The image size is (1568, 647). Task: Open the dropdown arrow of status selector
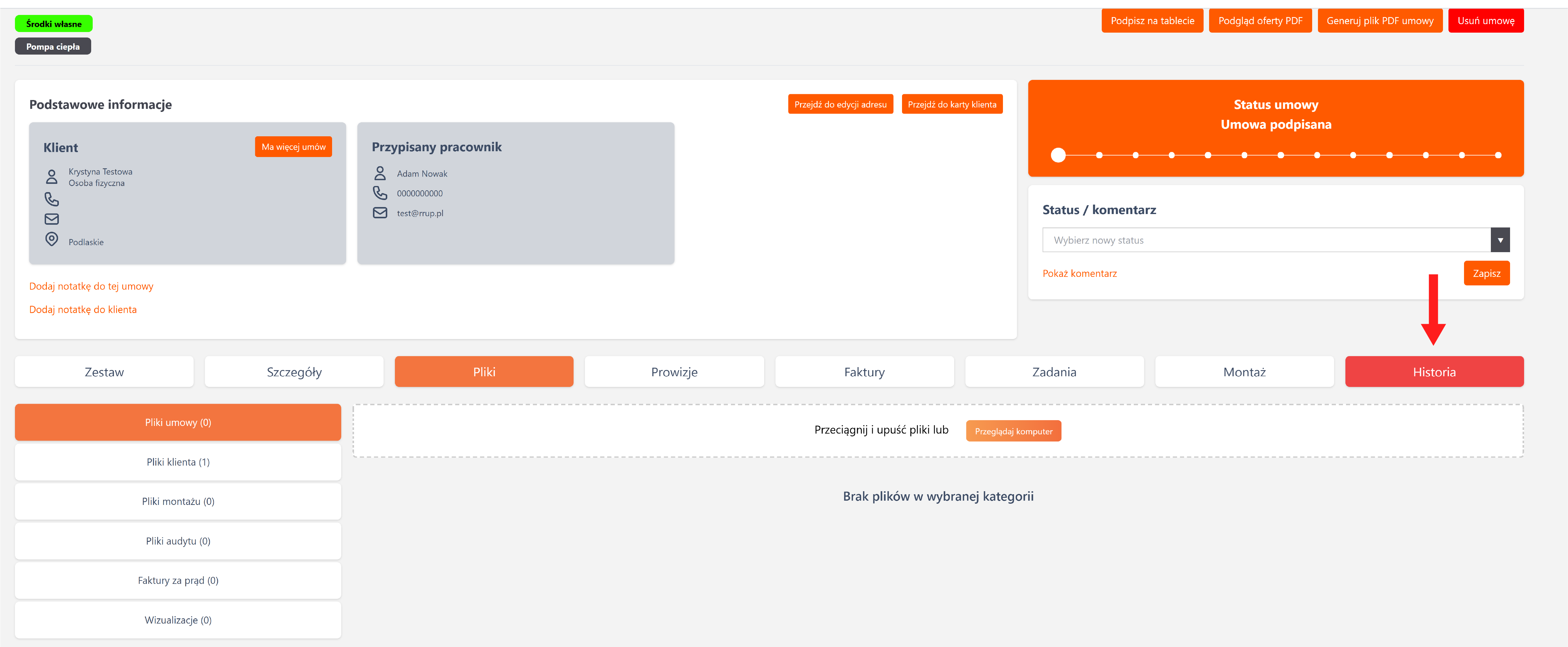point(1500,241)
